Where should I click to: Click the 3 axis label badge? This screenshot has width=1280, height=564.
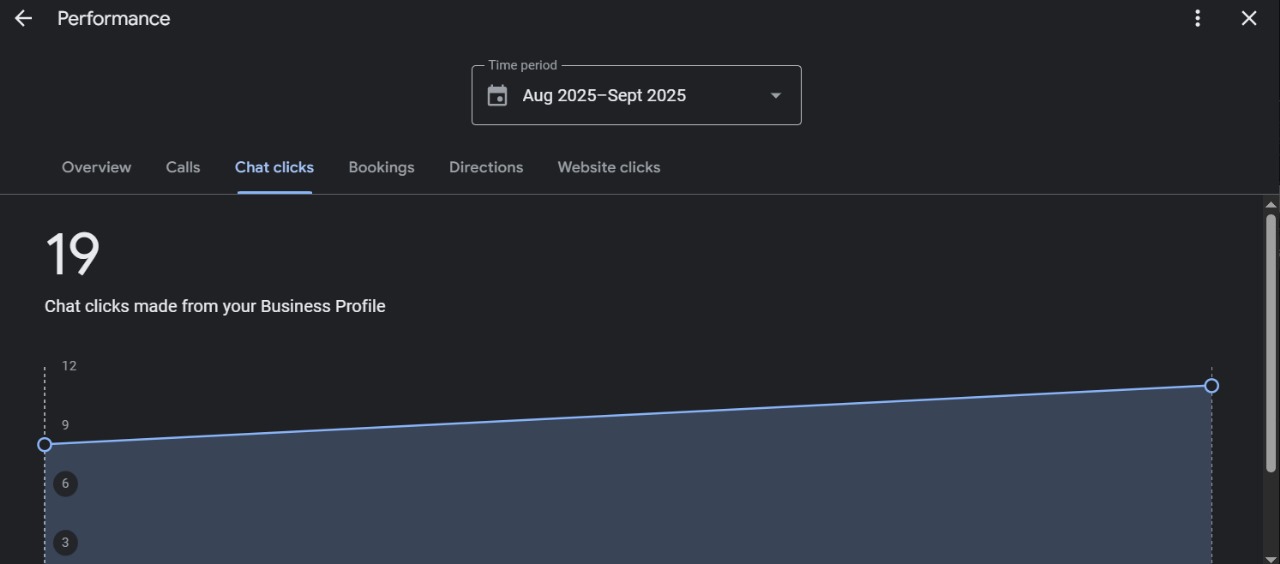click(x=65, y=543)
